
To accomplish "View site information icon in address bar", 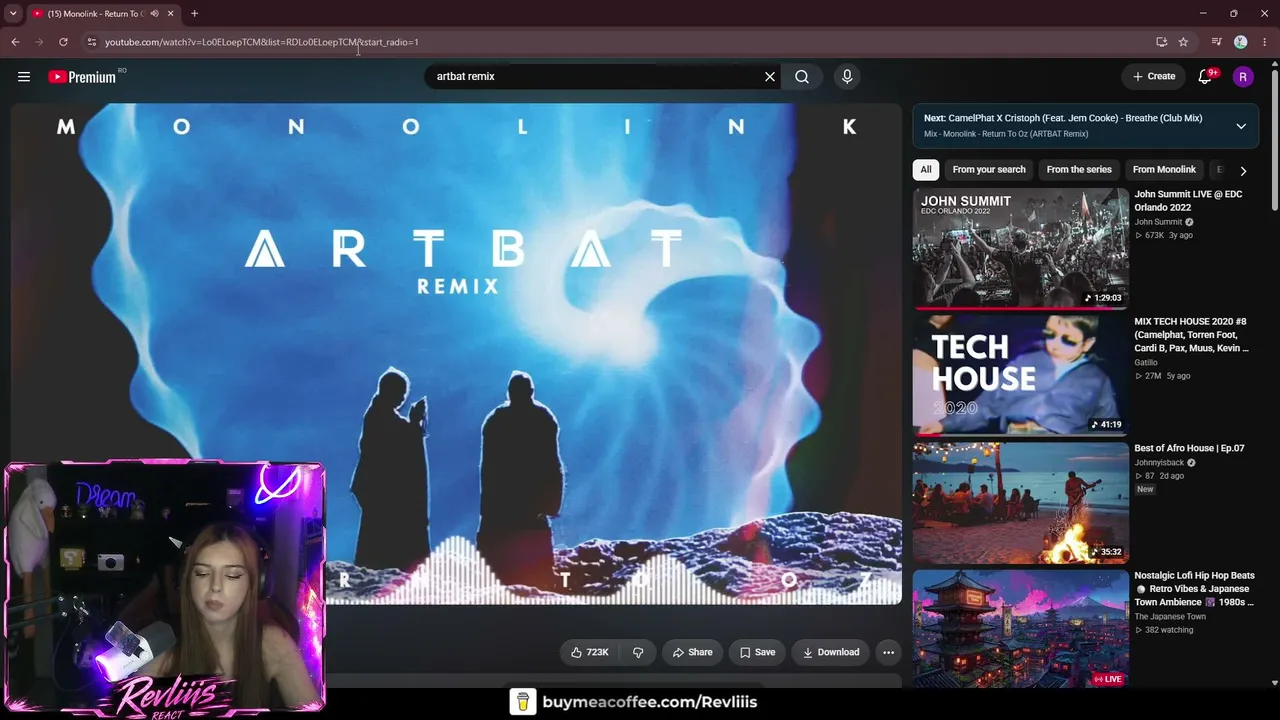I will pyautogui.click(x=91, y=42).
